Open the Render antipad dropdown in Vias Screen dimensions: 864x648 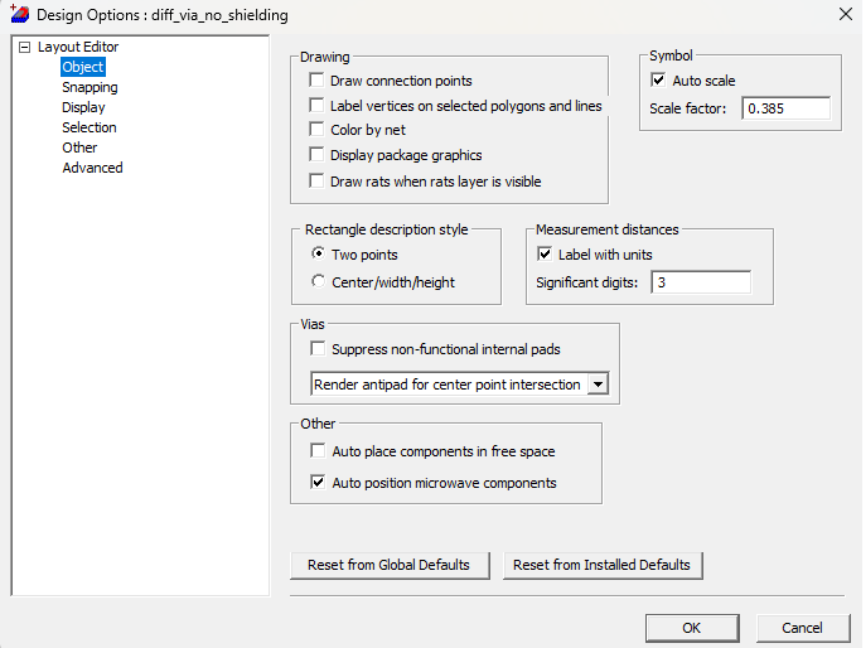(598, 383)
